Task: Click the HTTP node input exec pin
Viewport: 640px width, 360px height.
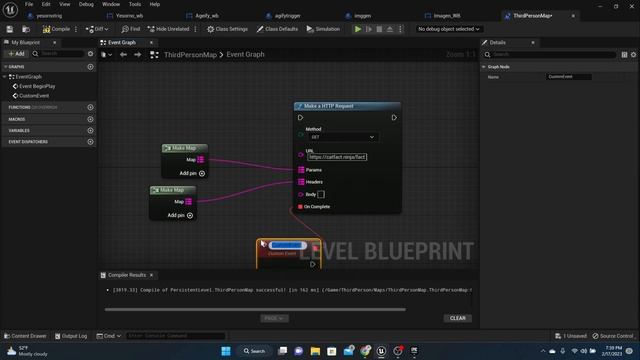Action: point(300,118)
